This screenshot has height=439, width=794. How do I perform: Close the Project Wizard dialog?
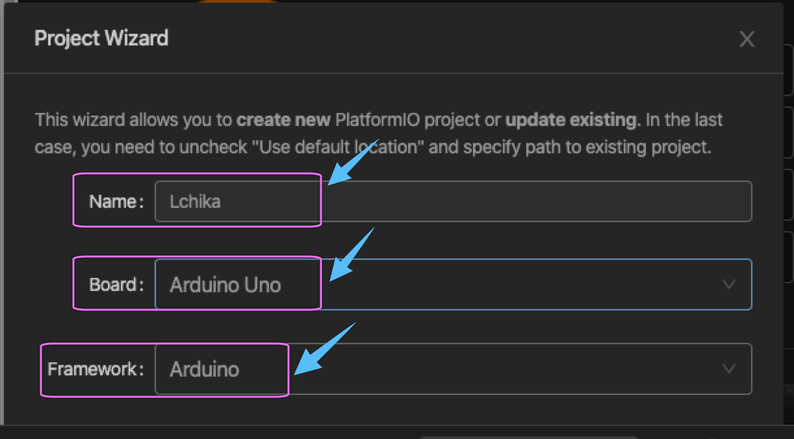(x=746, y=39)
